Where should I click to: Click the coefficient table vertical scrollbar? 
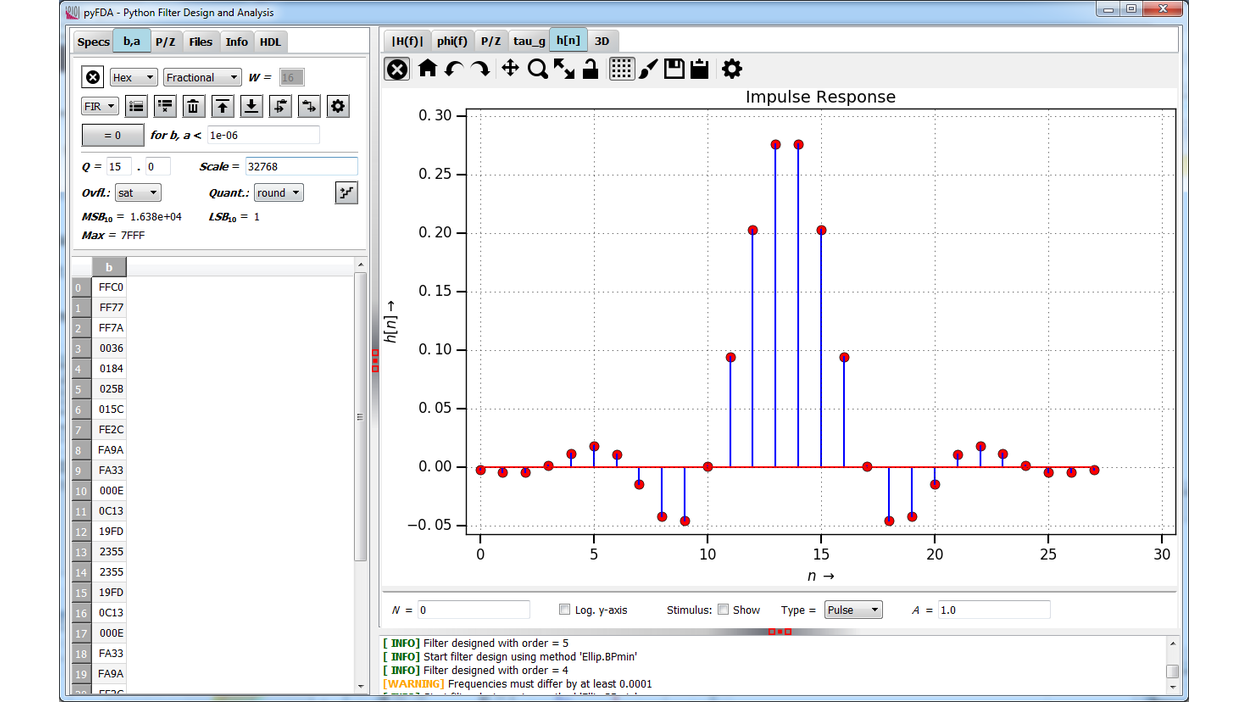tap(361, 416)
